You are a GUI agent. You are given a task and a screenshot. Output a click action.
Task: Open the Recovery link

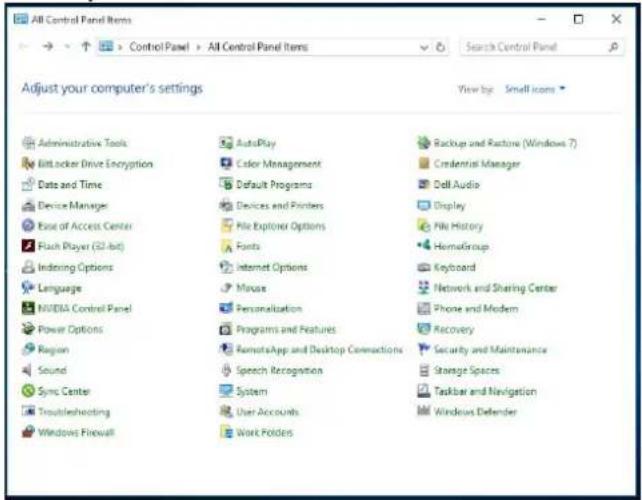[454, 329]
